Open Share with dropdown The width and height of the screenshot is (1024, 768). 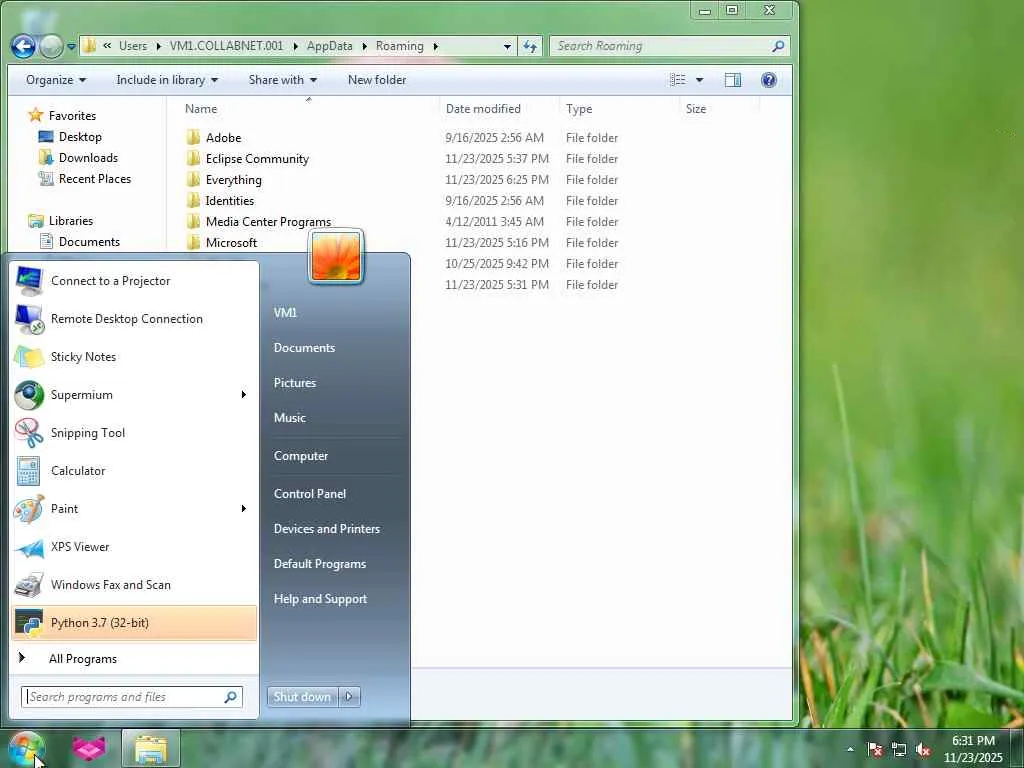283,80
